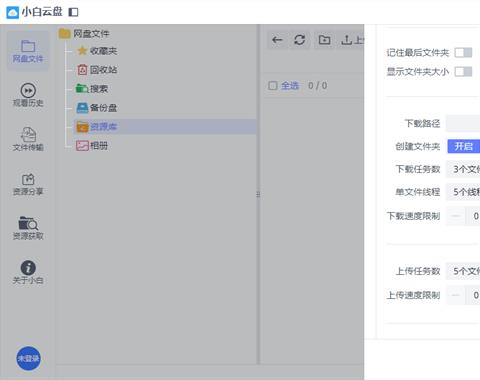480x380 pixels.
Task: Go back with the left arrow button
Action: click(x=277, y=40)
